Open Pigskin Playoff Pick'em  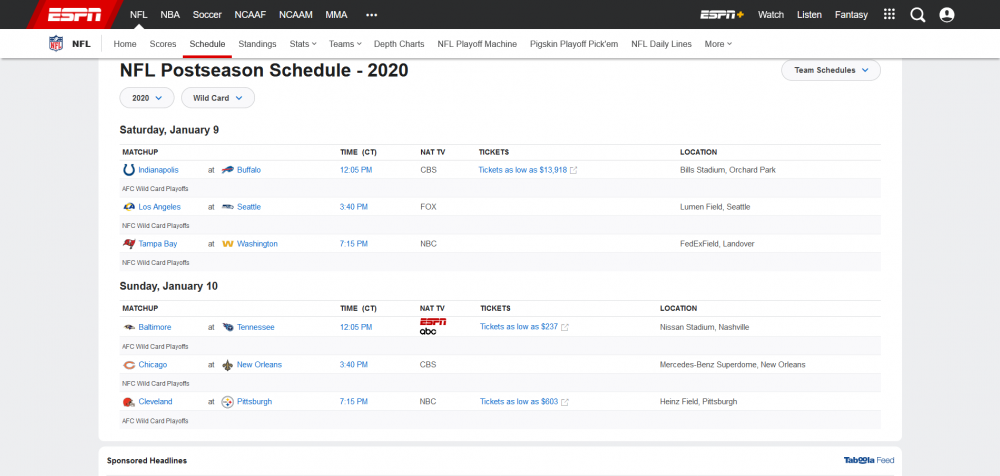tap(574, 44)
